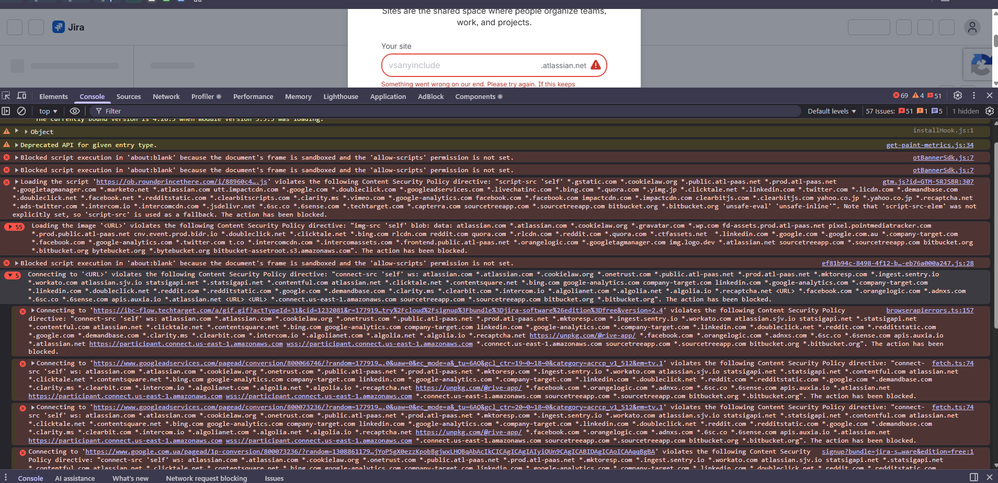Viewport: 998px width, 483px height.
Task: Open the Memory tab
Action: click(x=298, y=97)
